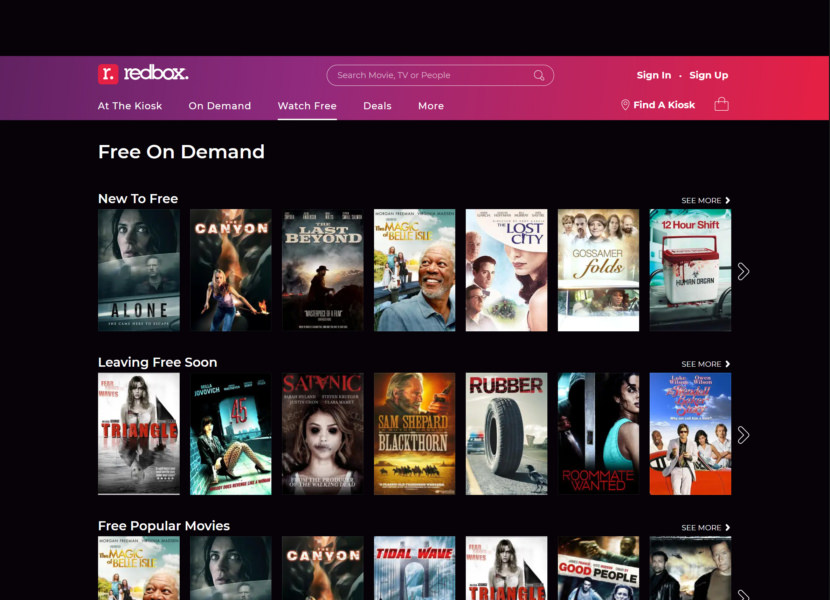The image size is (830, 600).
Task: Open the More navigation dropdown
Action: pyautogui.click(x=431, y=106)
